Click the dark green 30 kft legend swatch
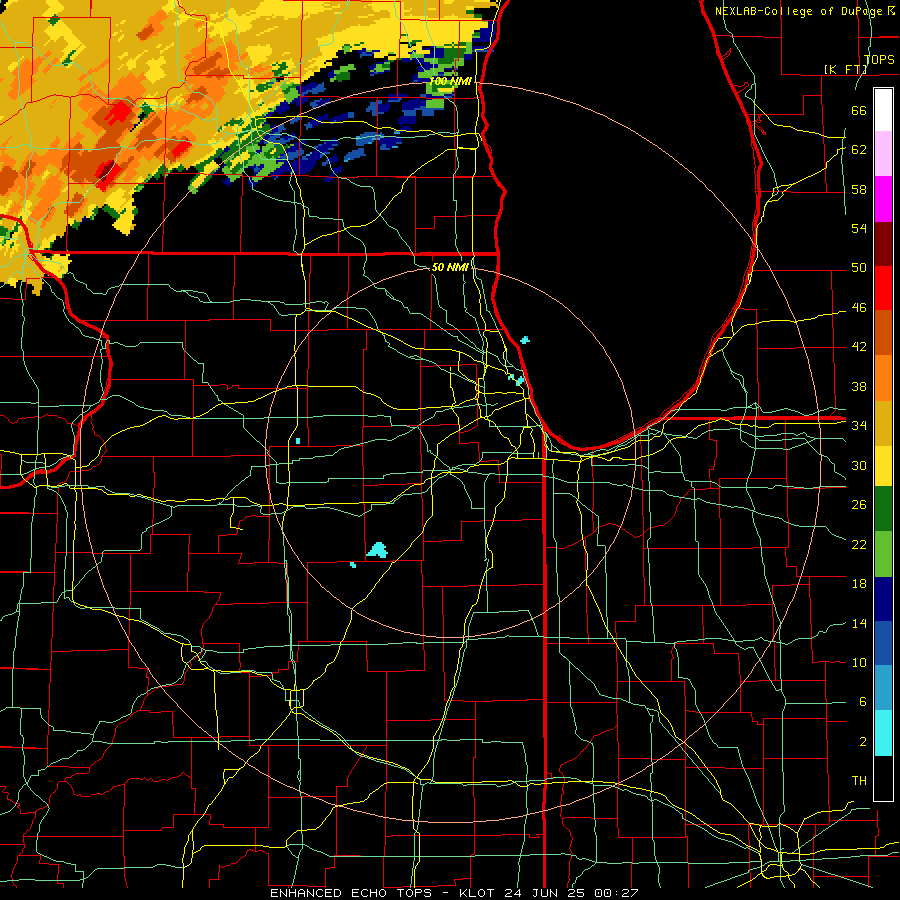This screenshot has height=900, width=900. (x=883, y=509)
